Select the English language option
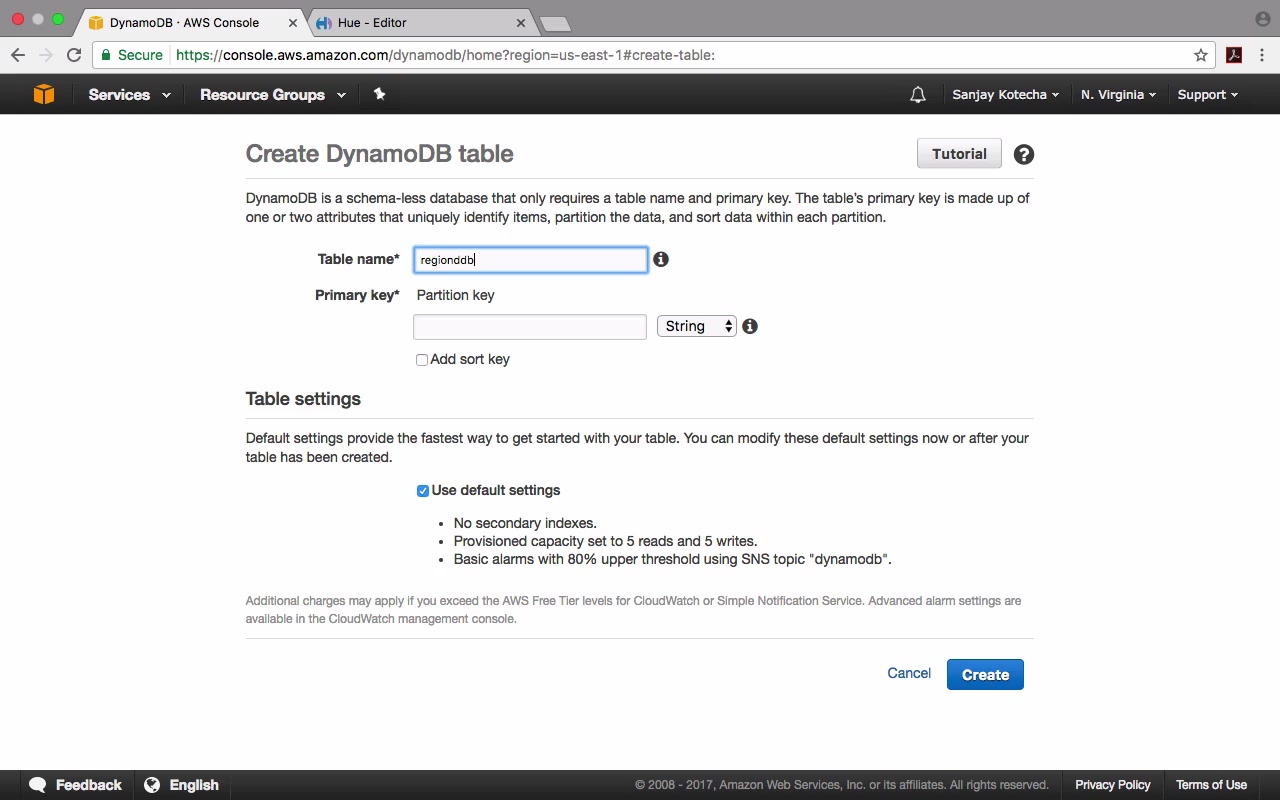The width and height of the screenshot is (1280, 800). pyautogui.click(x=194, y=785)
